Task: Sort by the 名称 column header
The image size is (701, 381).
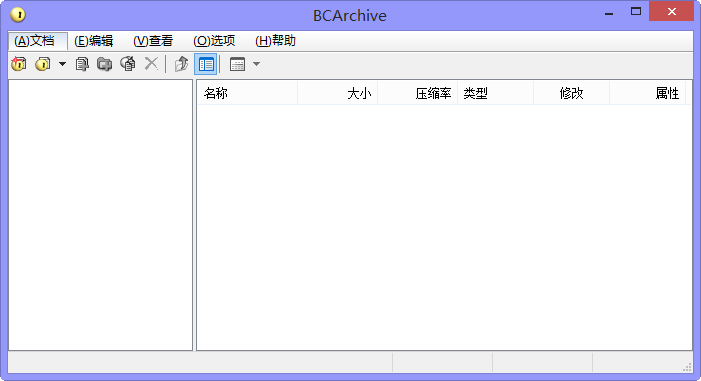Action: [248, 93]
